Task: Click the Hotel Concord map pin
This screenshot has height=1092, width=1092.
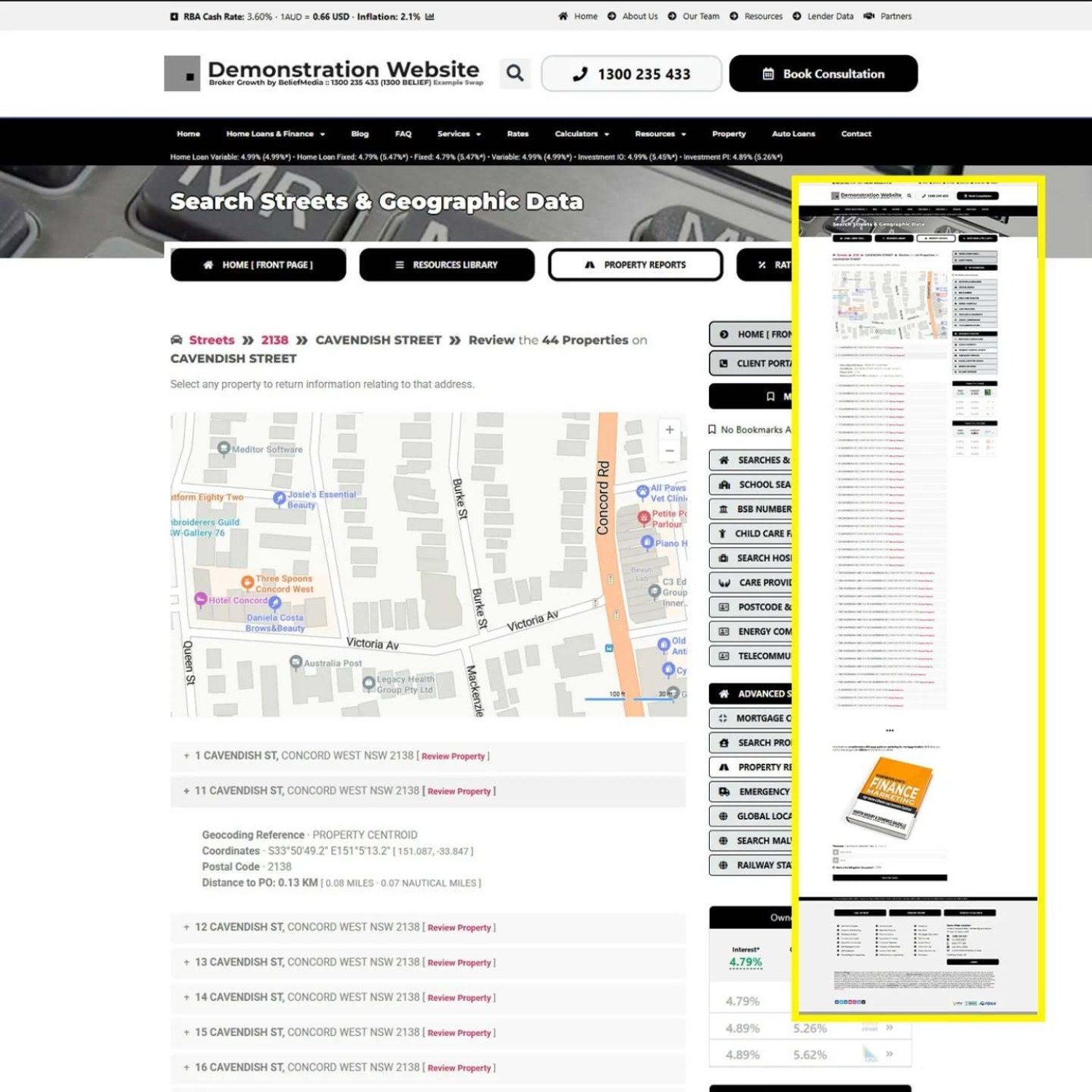Action: click(x=201, y=599)
